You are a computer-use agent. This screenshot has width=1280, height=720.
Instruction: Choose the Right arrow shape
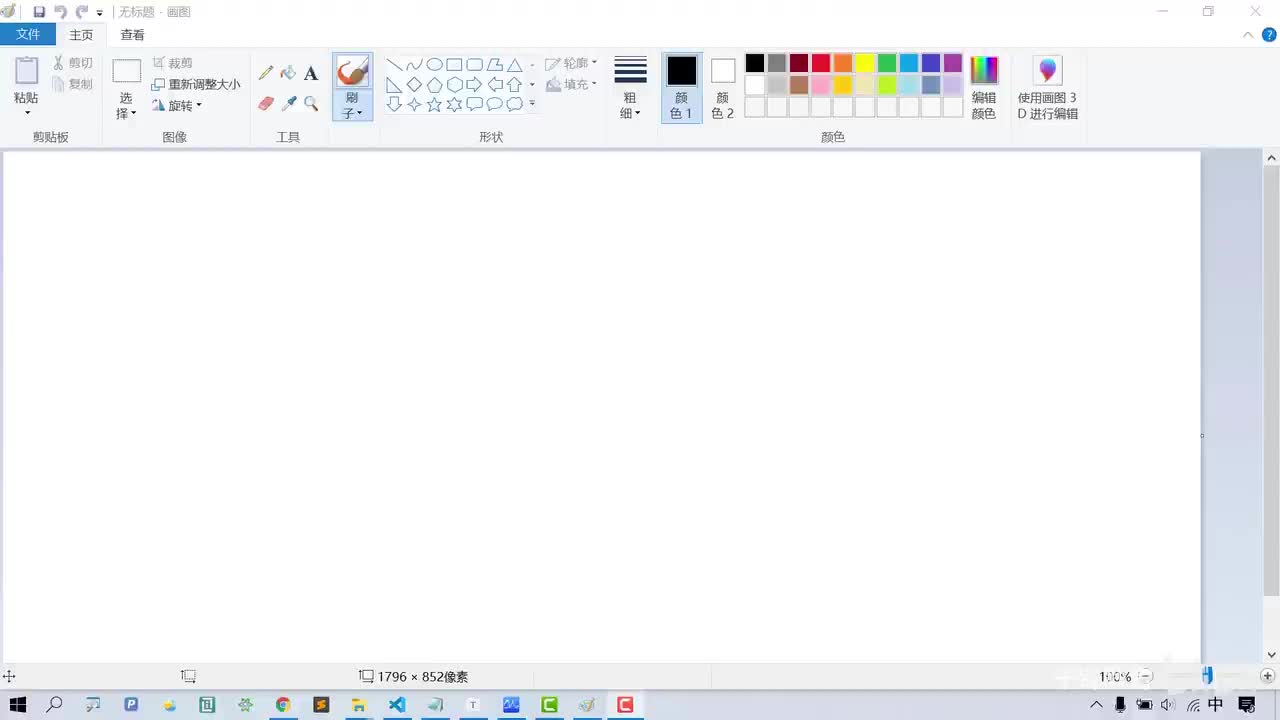pos(474,85)
